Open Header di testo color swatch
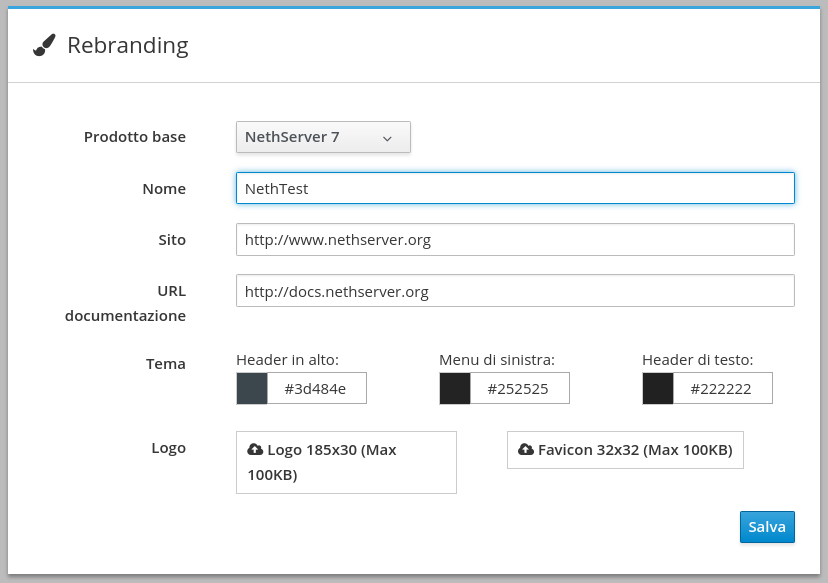The width and height of the screenshot is (828, 583). coord(658,389)
